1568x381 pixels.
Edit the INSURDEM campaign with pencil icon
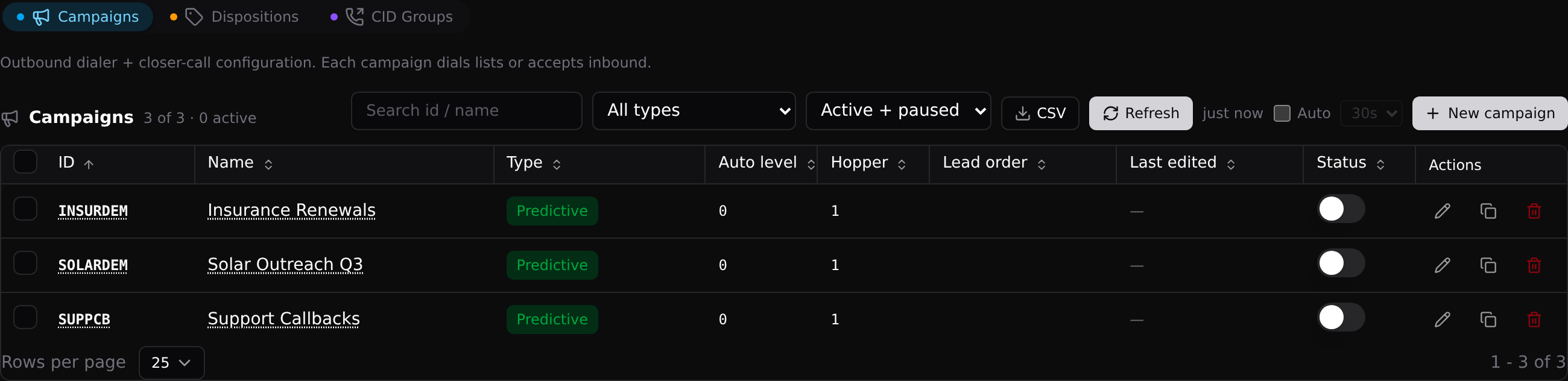pyautogui.click(x=1442, y=211)
